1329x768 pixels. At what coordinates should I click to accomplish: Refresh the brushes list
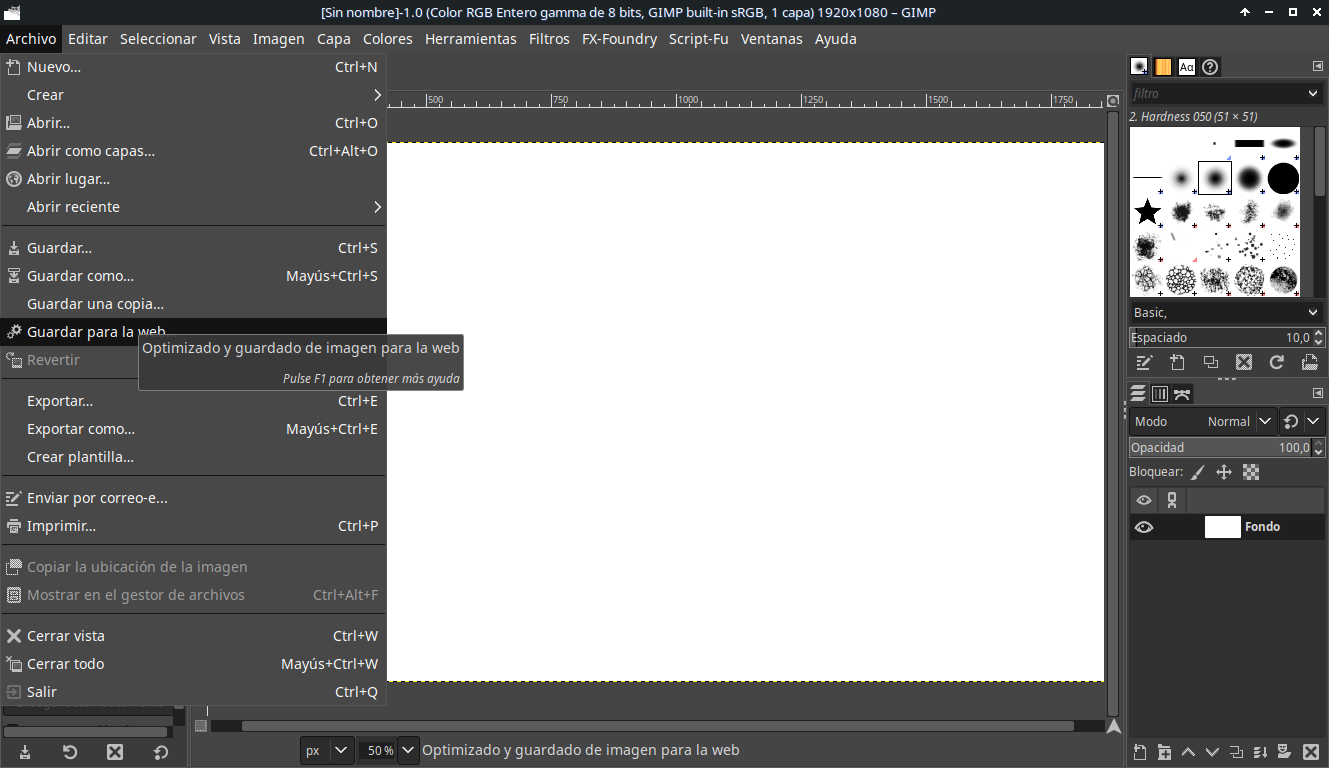(x=1277, y=362)
